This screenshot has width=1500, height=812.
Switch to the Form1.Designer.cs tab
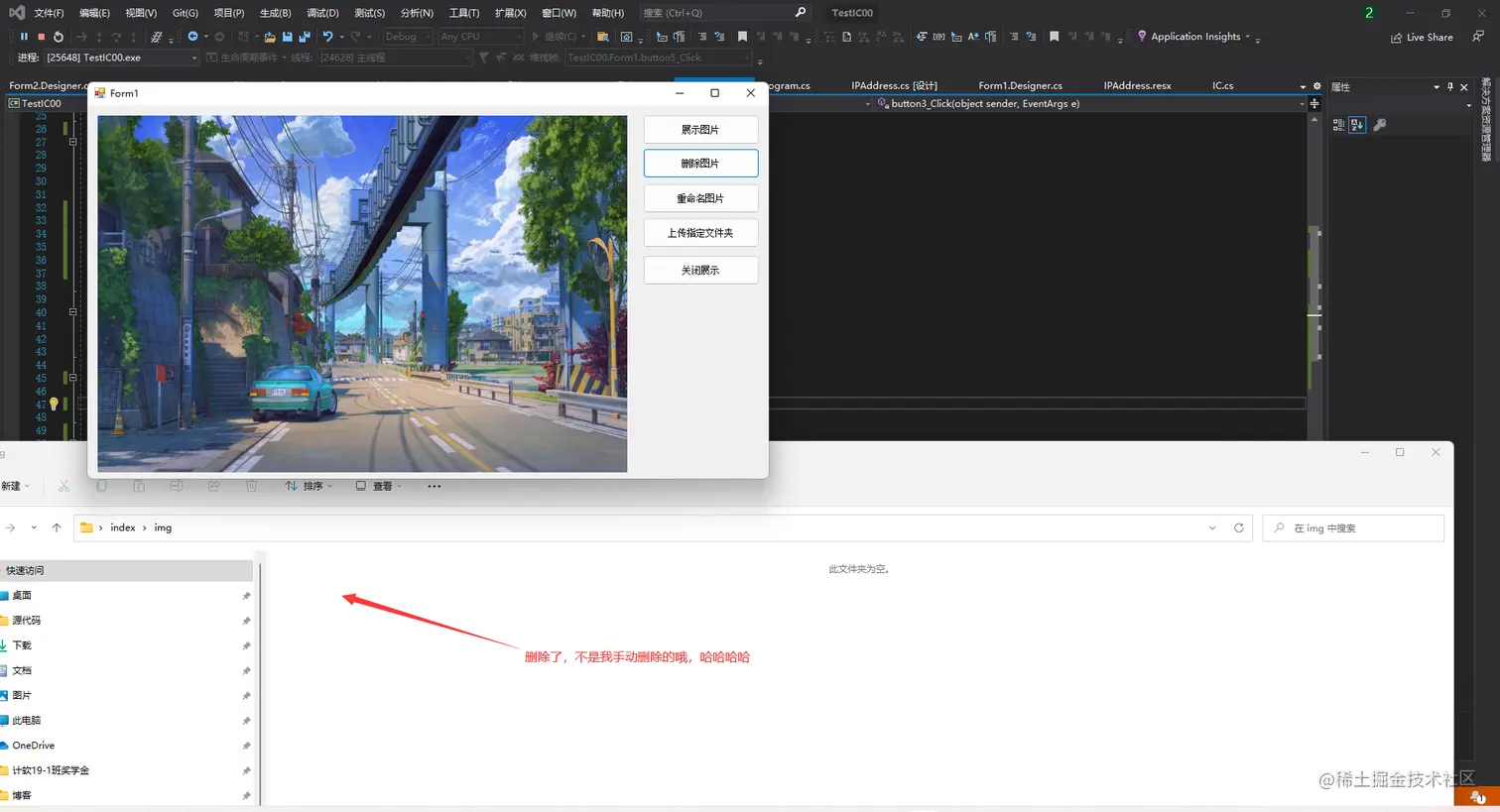pyautogui.click(x=1020, y=85)
